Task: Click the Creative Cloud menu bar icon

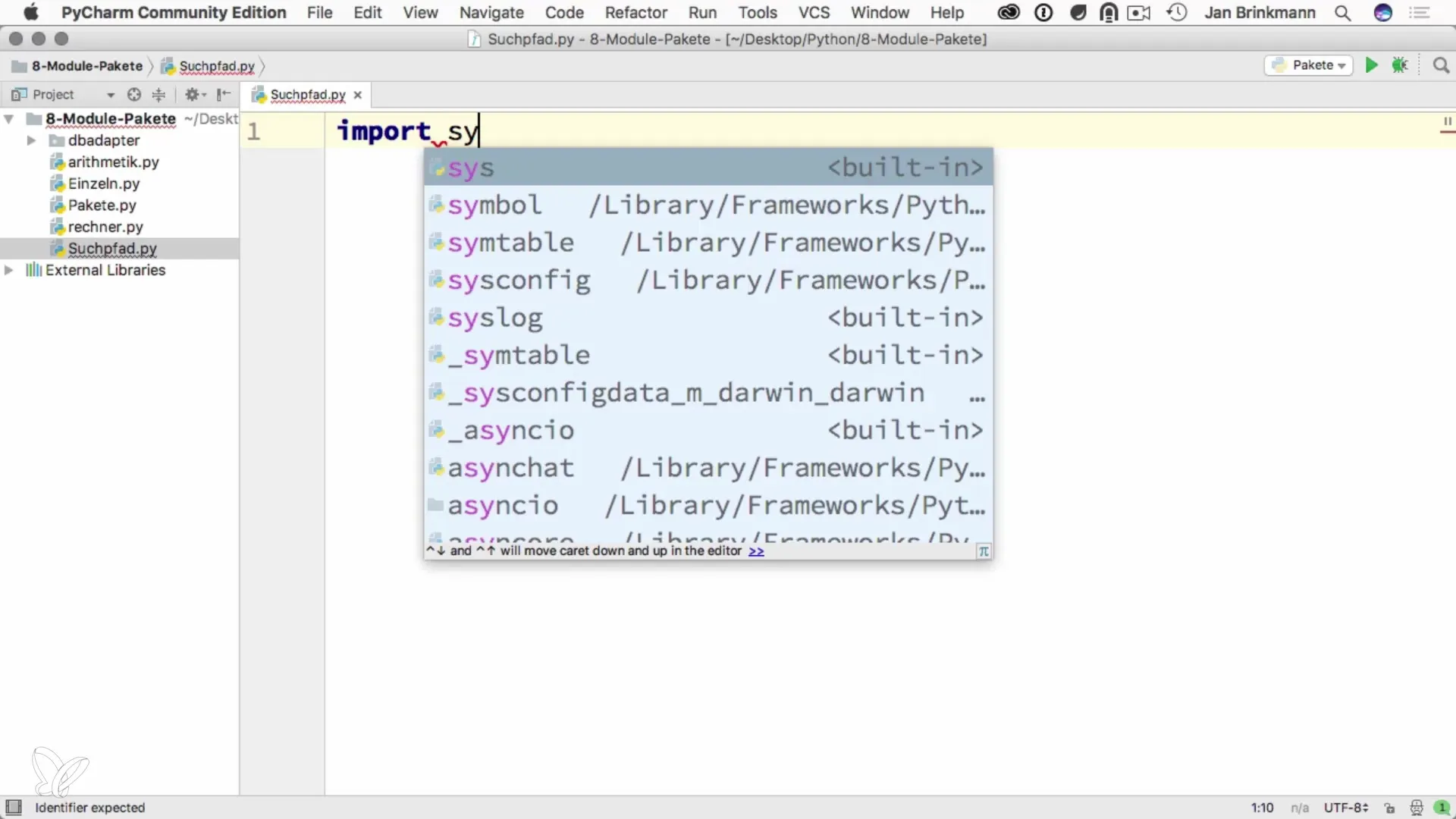Action: coord(1008,13)
